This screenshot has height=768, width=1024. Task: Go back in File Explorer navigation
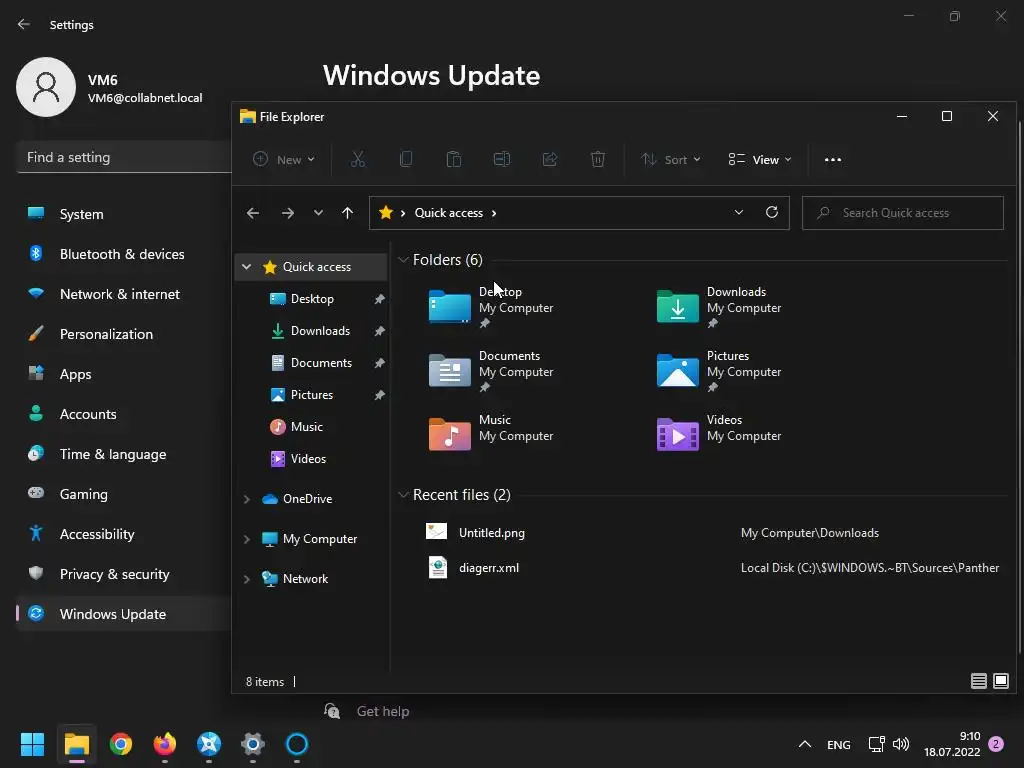click(x=253, y=213)
